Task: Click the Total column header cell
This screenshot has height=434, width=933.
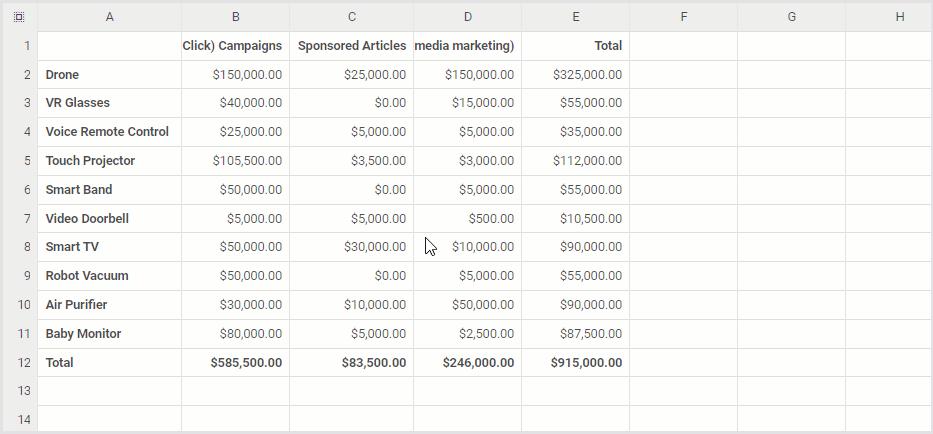Action: (x=575, y=45)
